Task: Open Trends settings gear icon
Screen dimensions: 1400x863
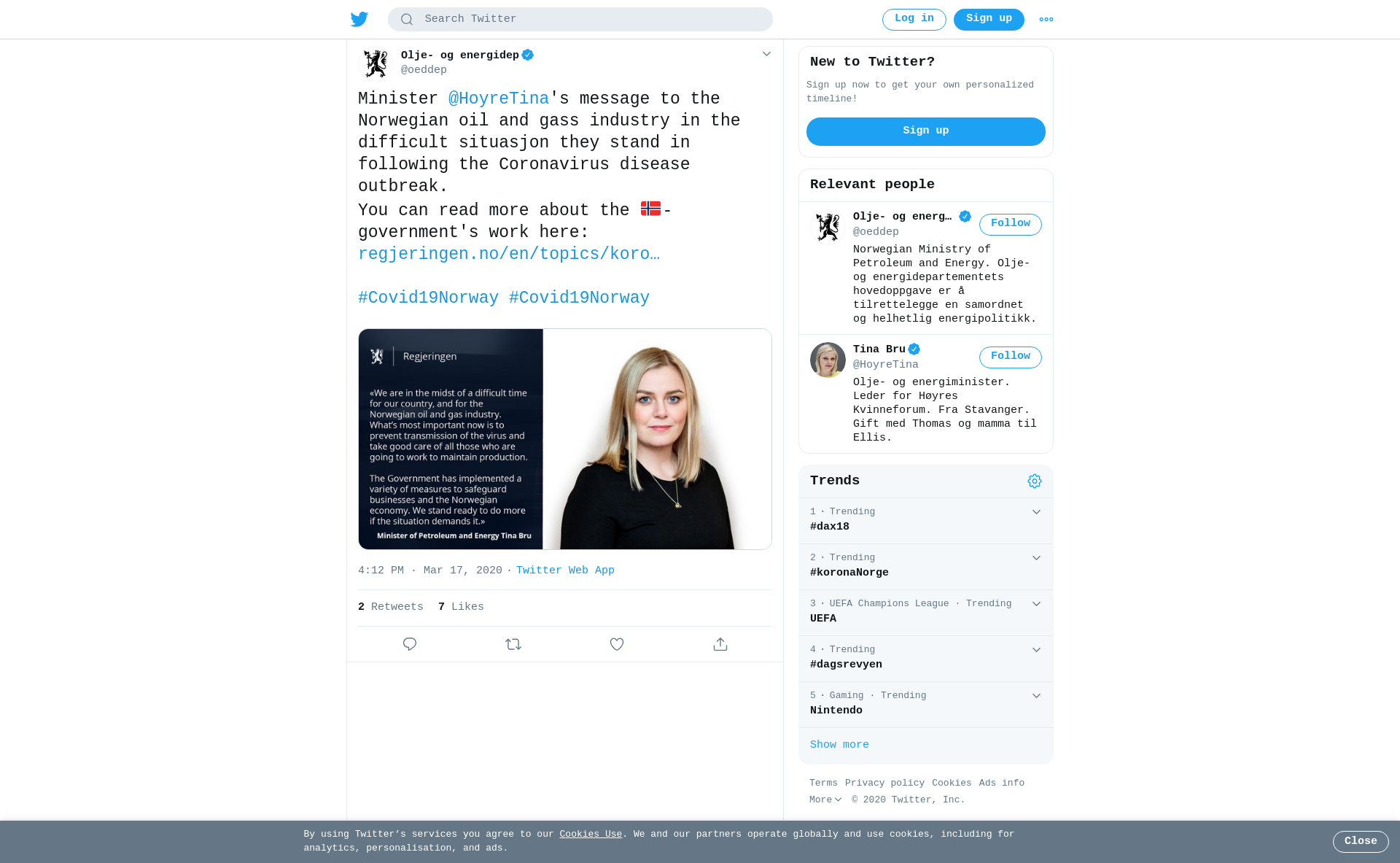Action: pos(1035,481)
